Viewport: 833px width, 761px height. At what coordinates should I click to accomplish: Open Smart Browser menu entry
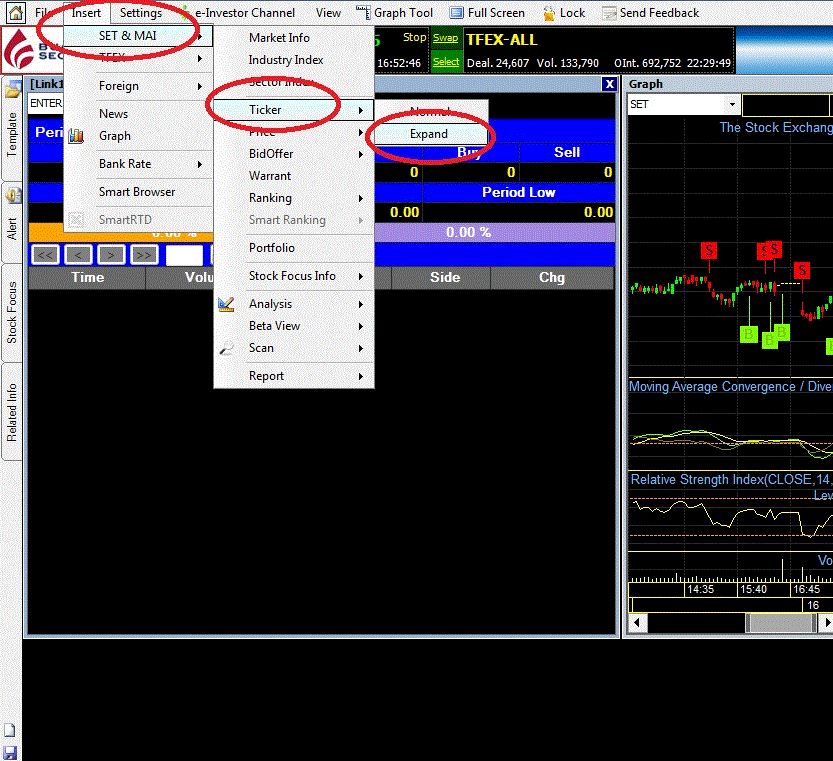(x=138, y=192)
